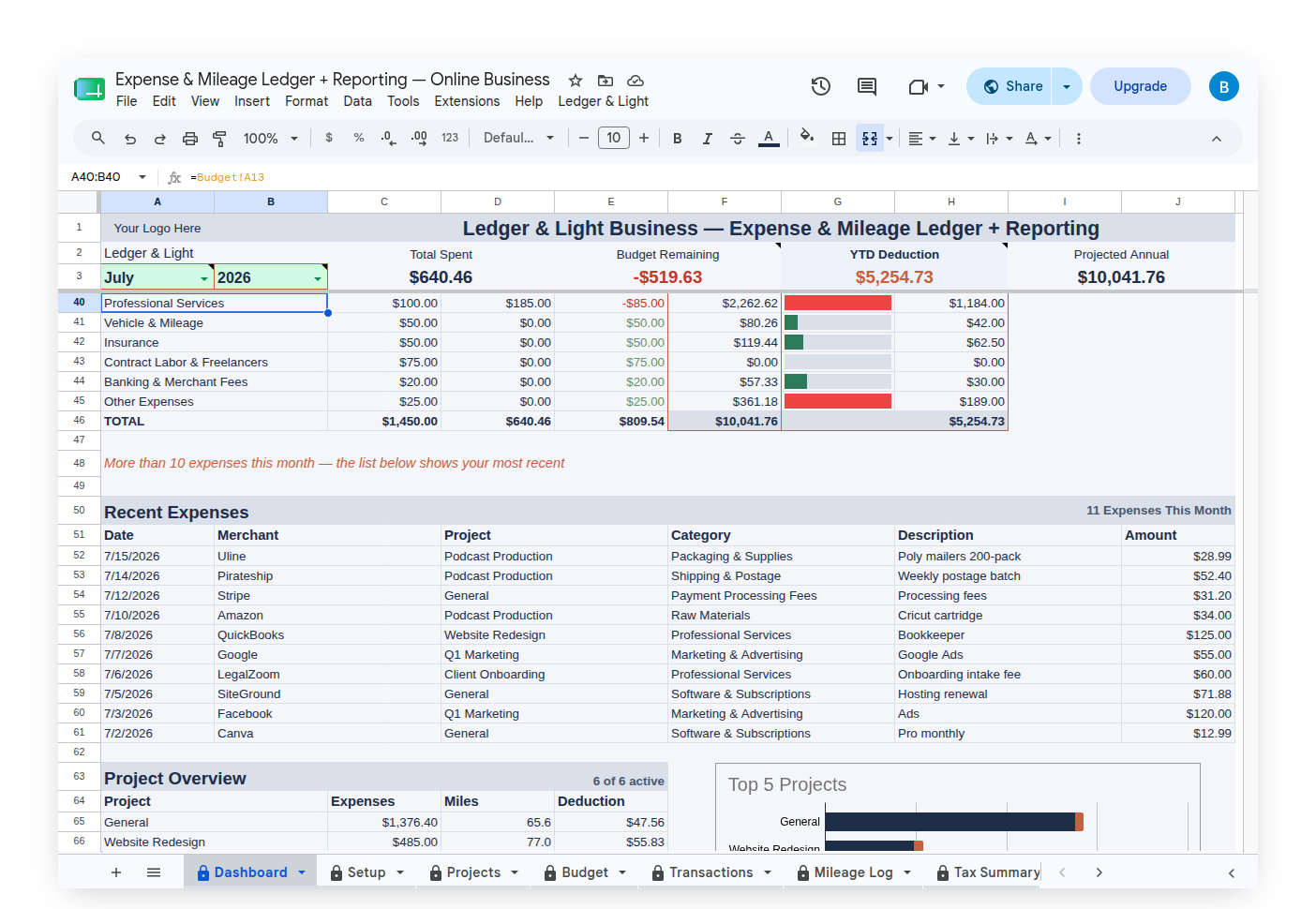Open the File menu
Screen dimensions: 1316x909
coord(127,101)
